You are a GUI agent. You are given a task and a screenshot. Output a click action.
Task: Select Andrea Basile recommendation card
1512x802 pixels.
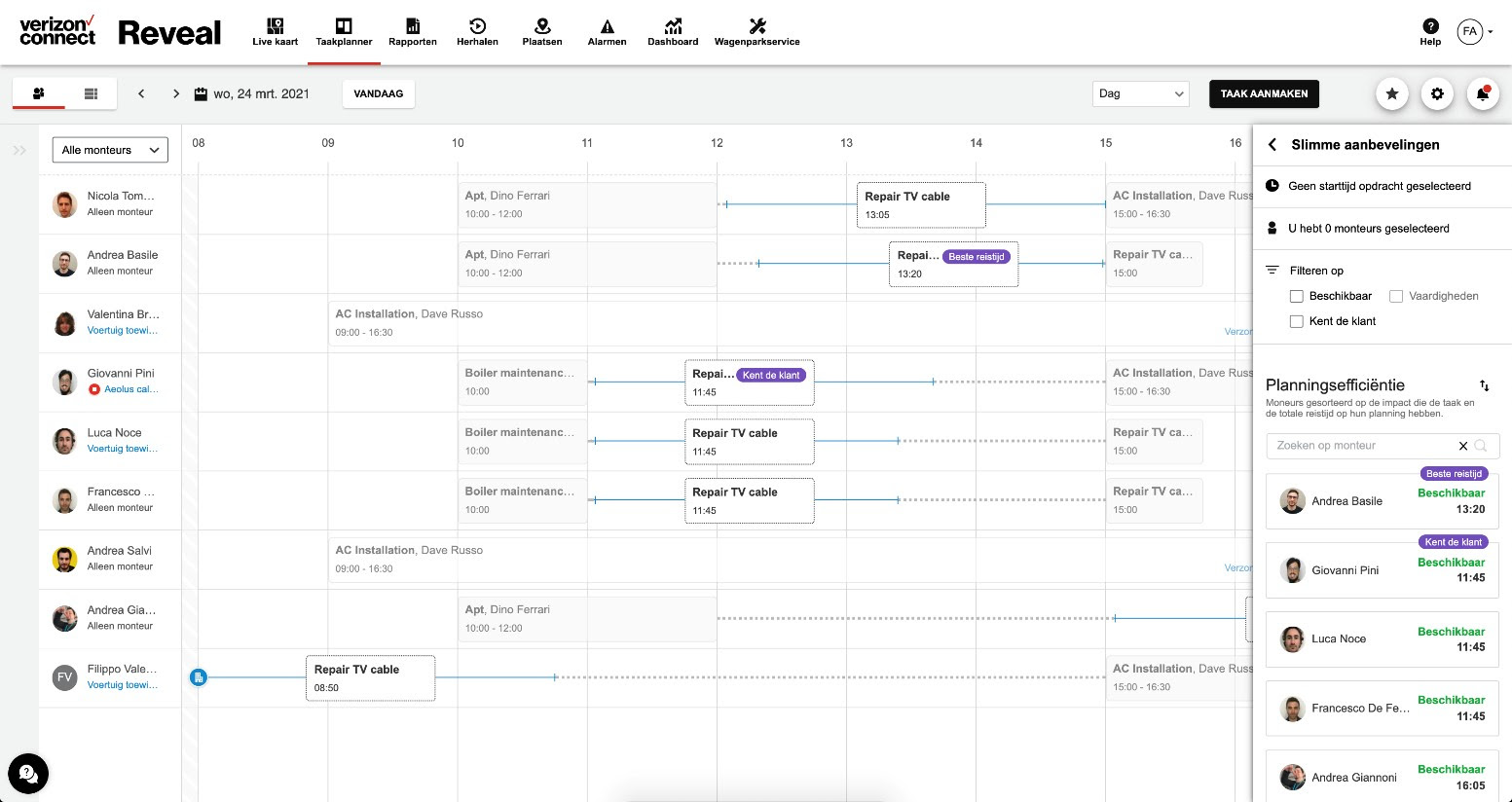pyautogui.click(x=1383, y=501)
